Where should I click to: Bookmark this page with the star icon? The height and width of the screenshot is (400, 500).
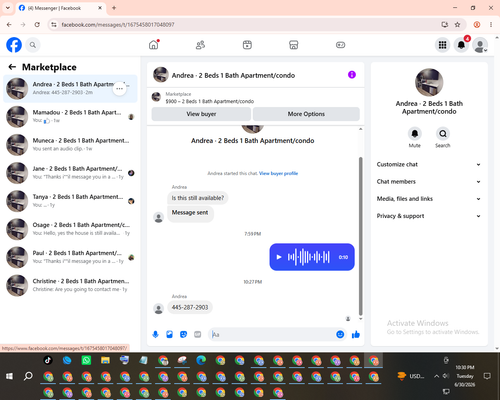457,25
